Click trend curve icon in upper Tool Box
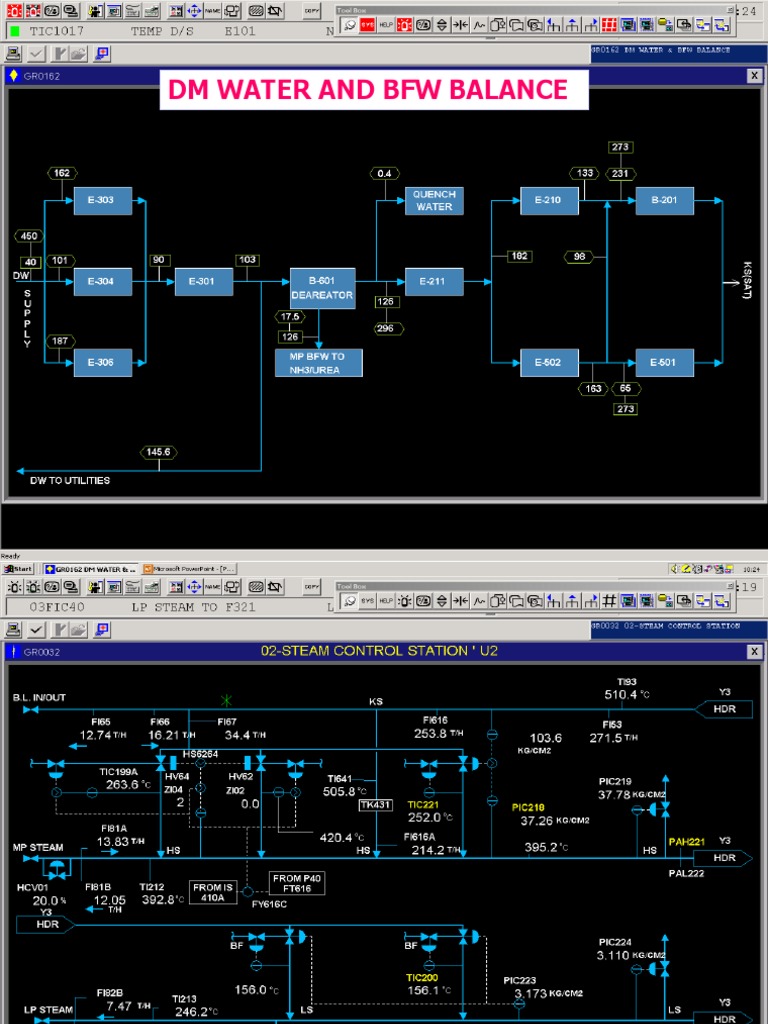 479,25
